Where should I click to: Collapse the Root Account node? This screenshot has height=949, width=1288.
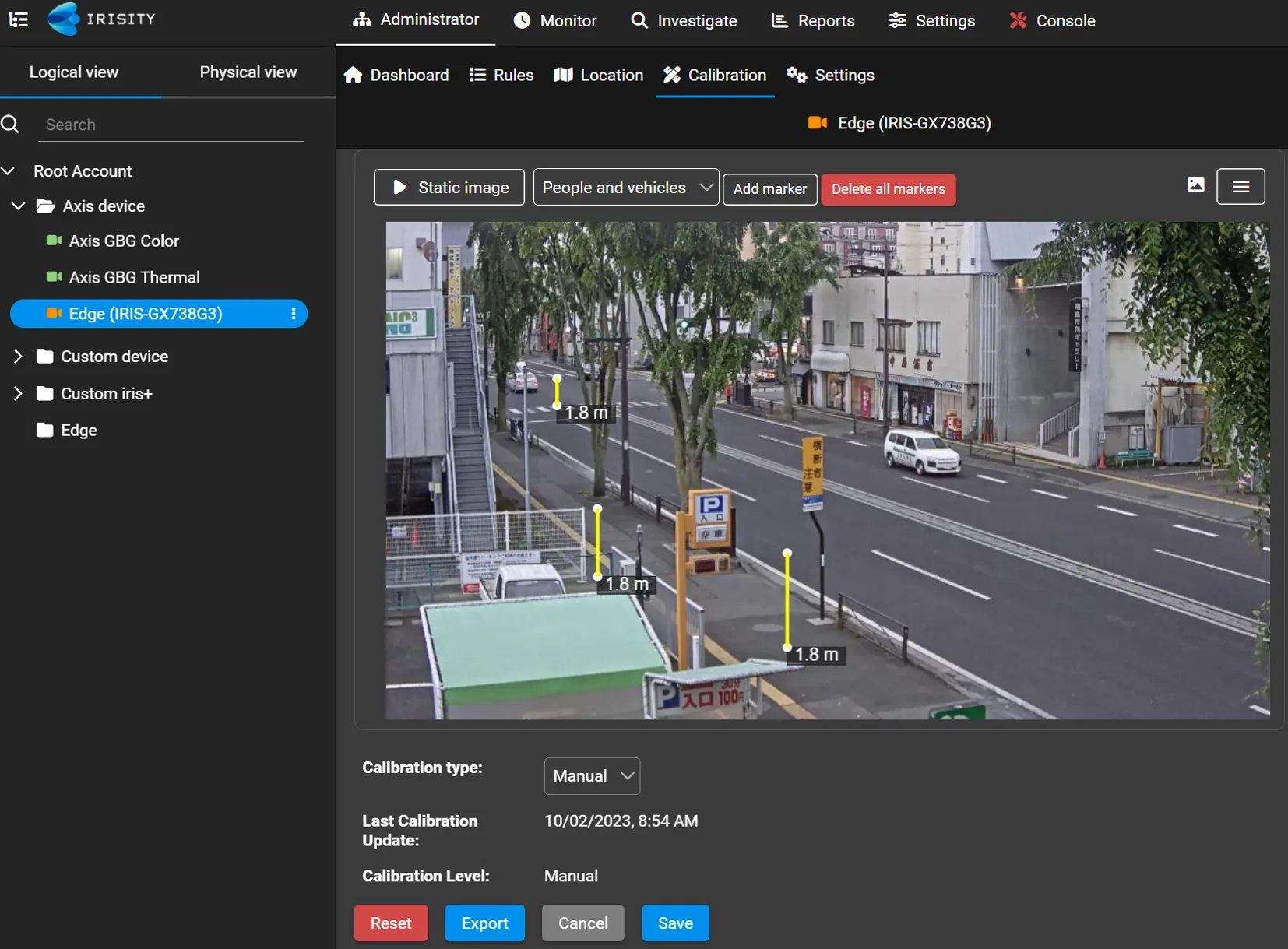9,170
